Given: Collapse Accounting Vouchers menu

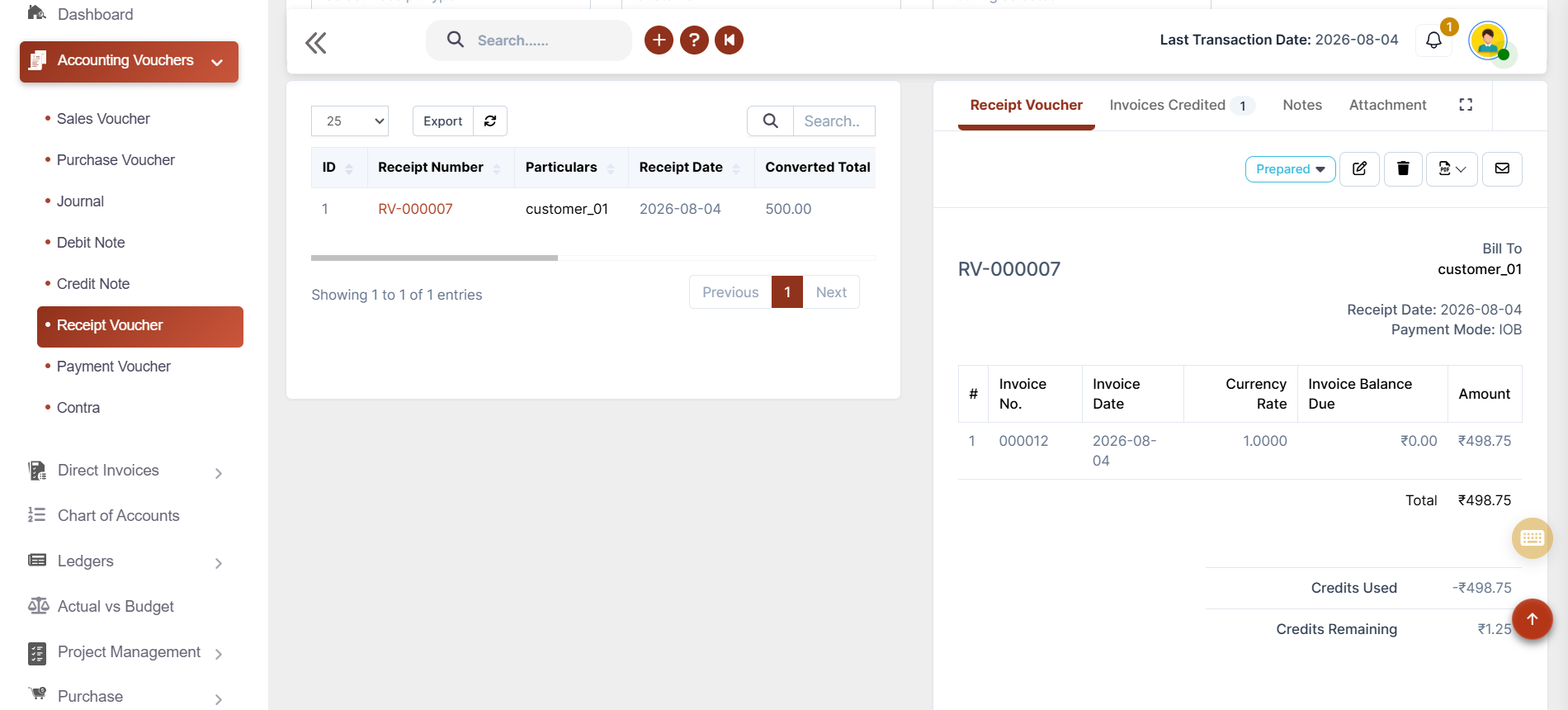Looking at the screenshot, I should pos(129,62).
